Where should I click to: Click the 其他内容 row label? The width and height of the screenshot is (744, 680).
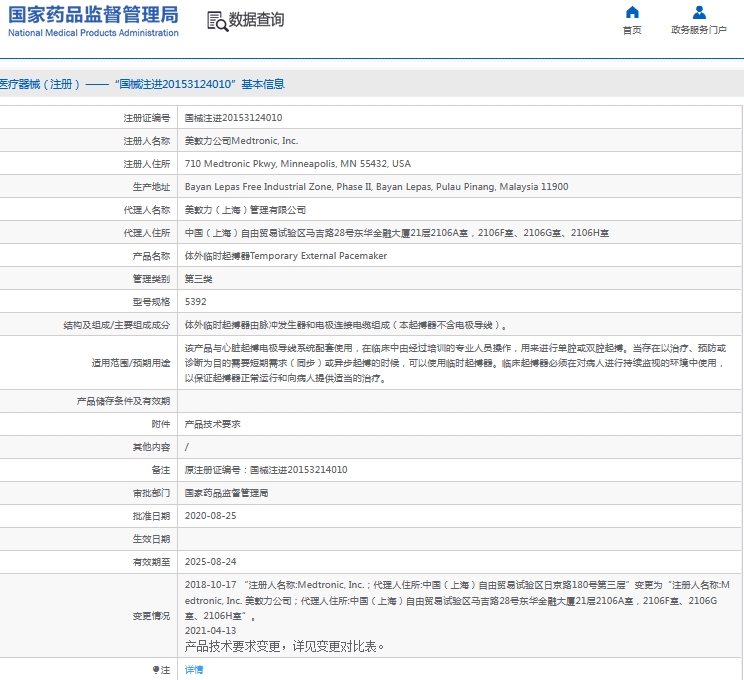click(151, 447)
